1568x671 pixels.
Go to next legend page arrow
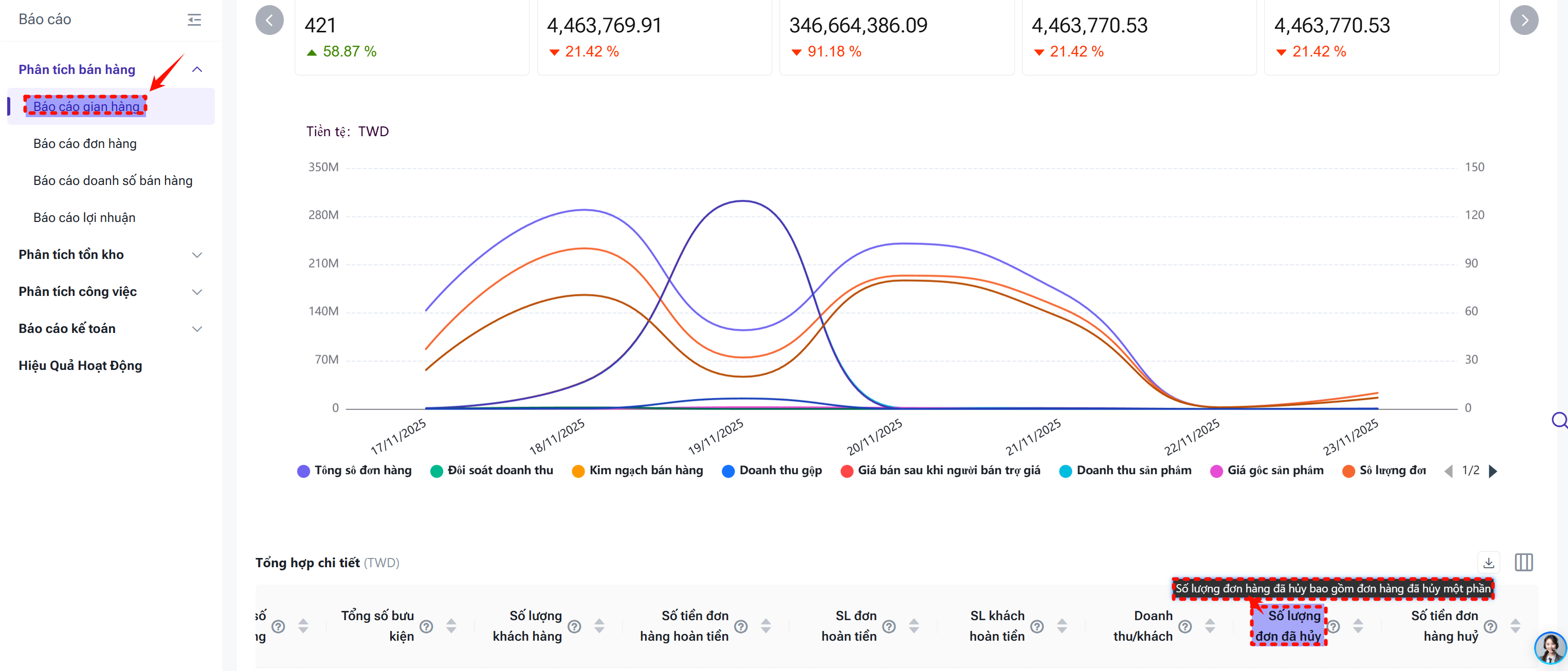click(x=1492, y=471)
